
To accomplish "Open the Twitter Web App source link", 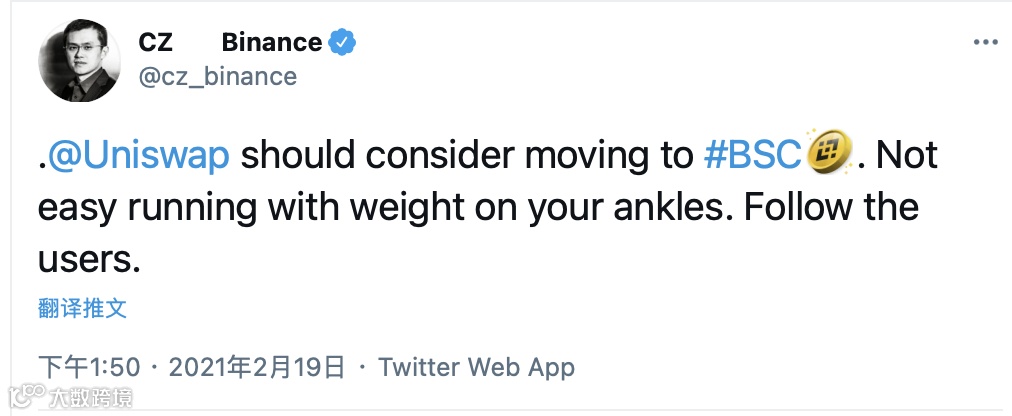I will point(476,367).
